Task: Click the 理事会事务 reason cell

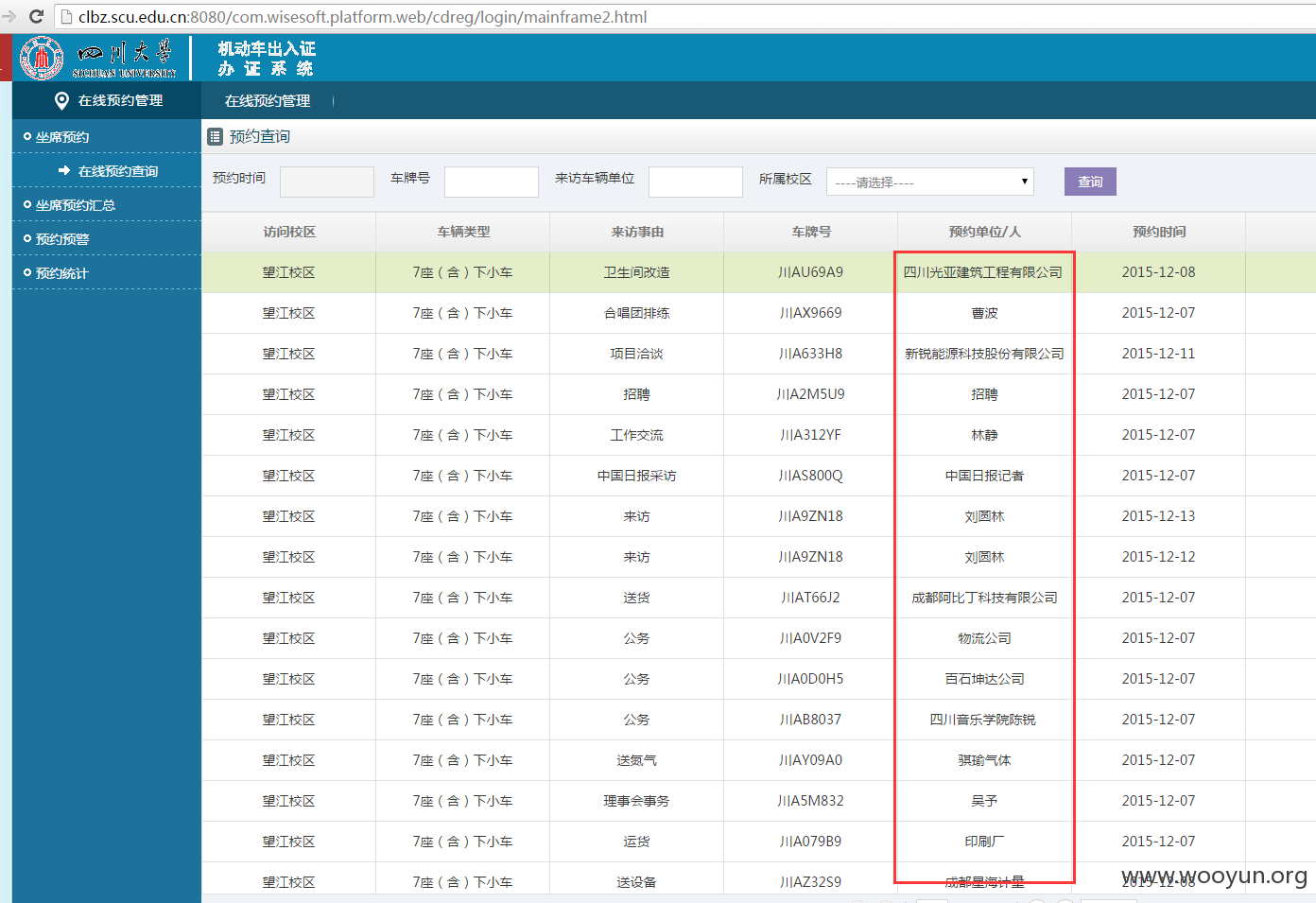Action: [637, 801]
